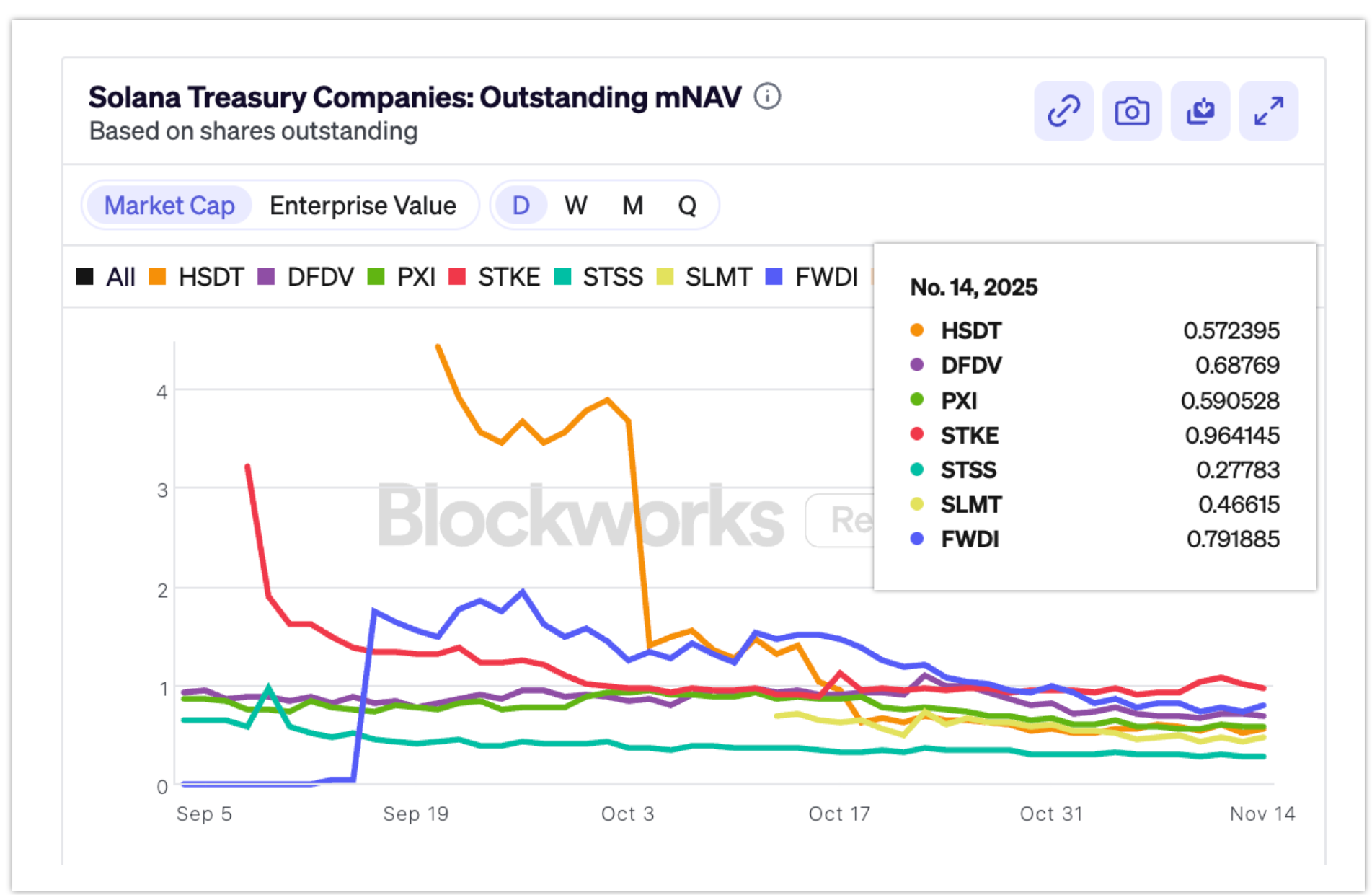Switch to Enterprise Value view
Image resolution: width=1372 pixels, height=895 pixels.
[x=363, y=206]
